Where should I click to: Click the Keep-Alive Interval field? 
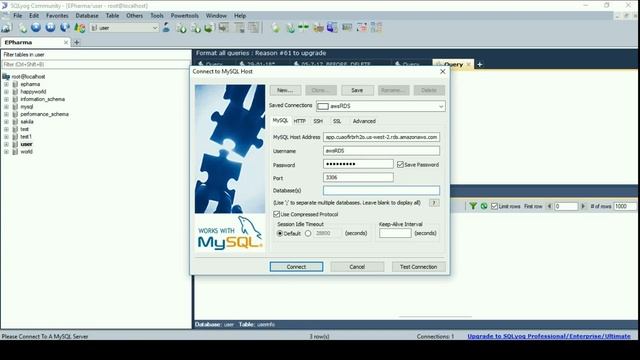pos(395,233)
